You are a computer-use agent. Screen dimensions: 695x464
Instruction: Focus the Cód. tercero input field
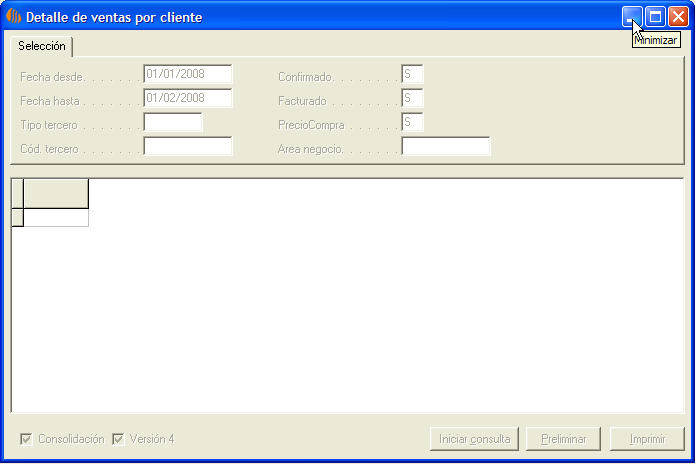[x=188, y=146]
